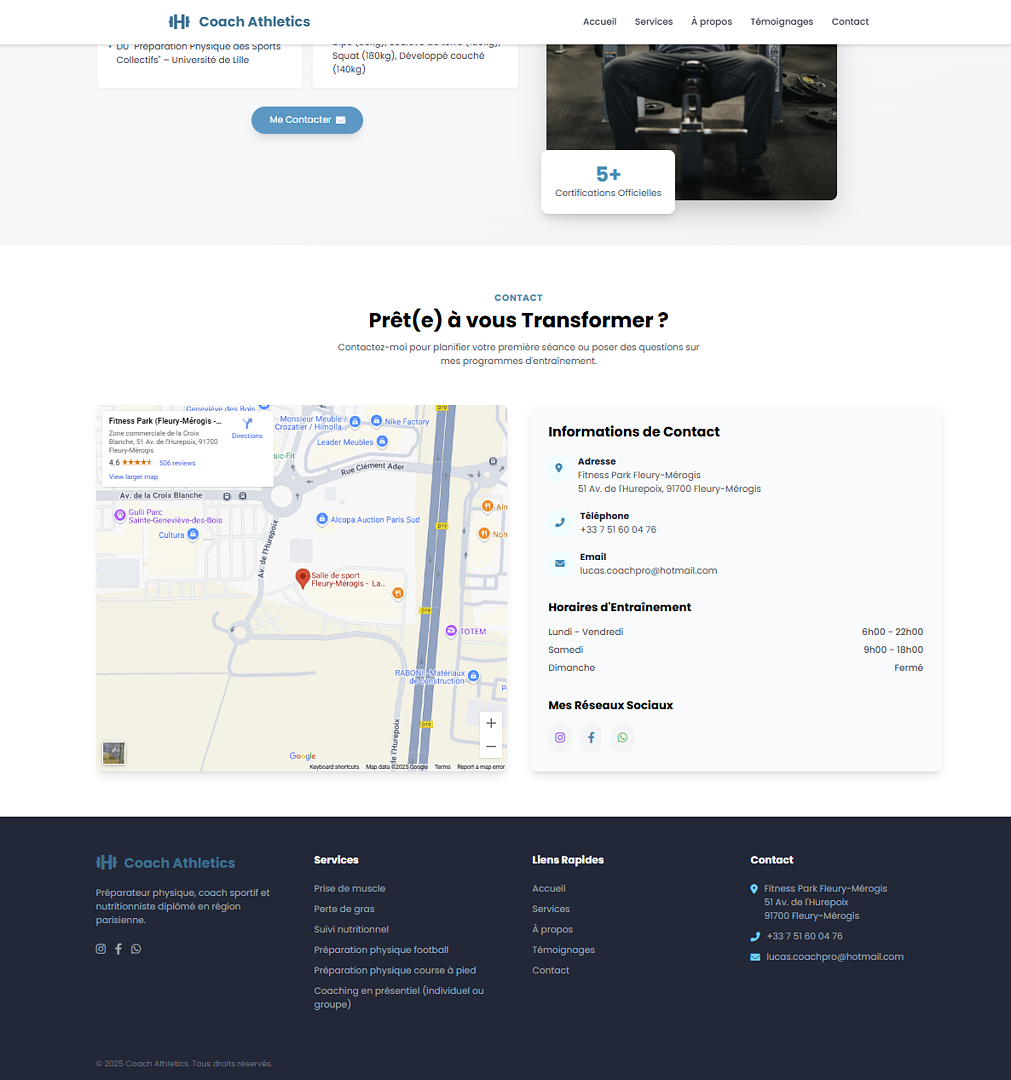The image size is (1011, 1080).
Task: Click the red Salle de sport map pin
Action: click(x=302, y=578)
